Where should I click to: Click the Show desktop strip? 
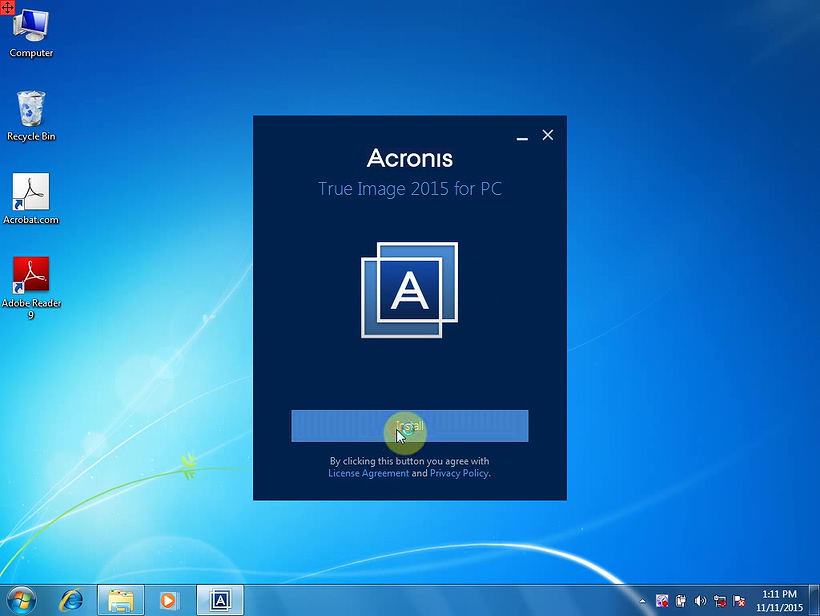(815, 600)
